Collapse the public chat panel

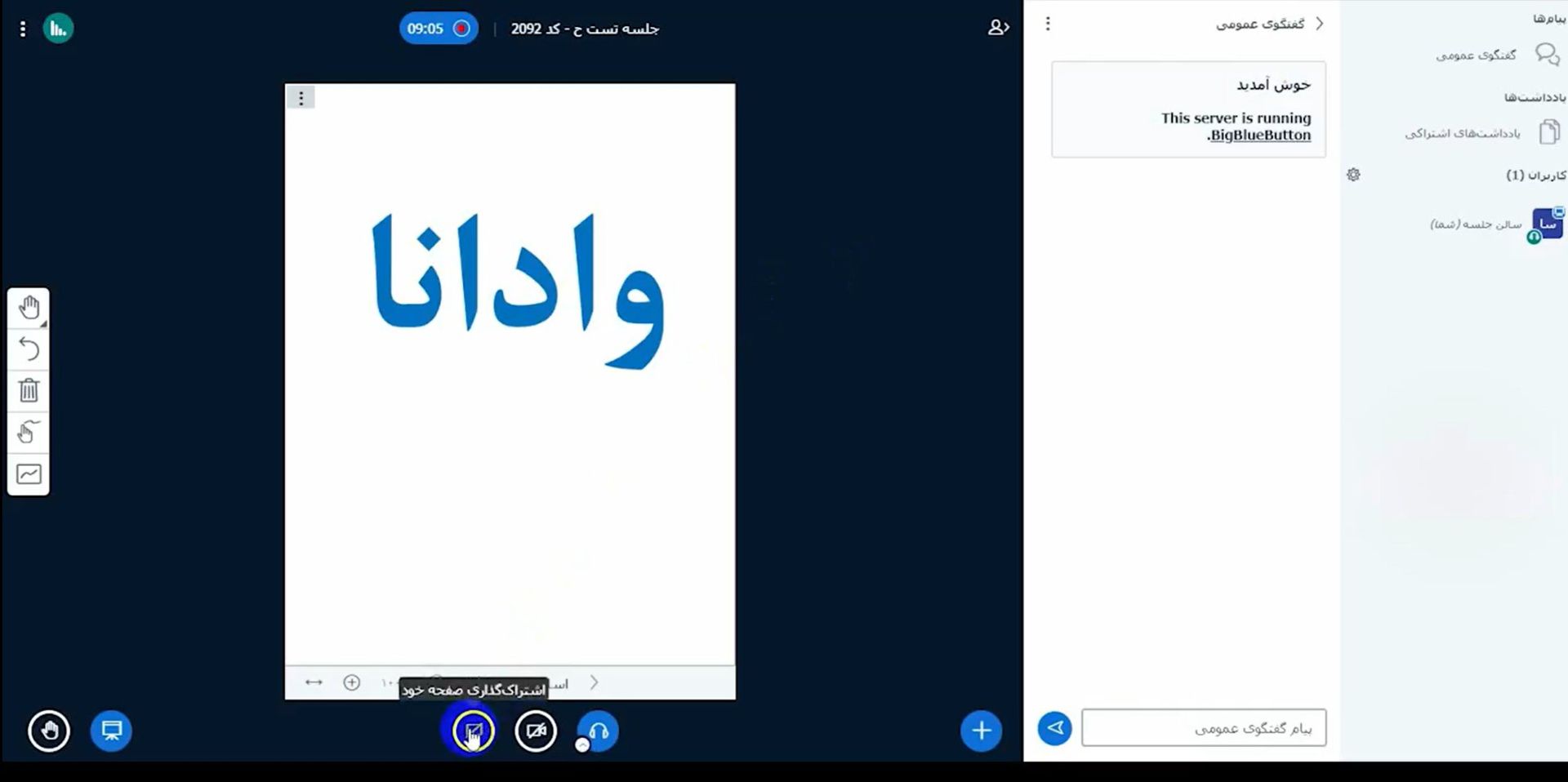pos(1320,24)
